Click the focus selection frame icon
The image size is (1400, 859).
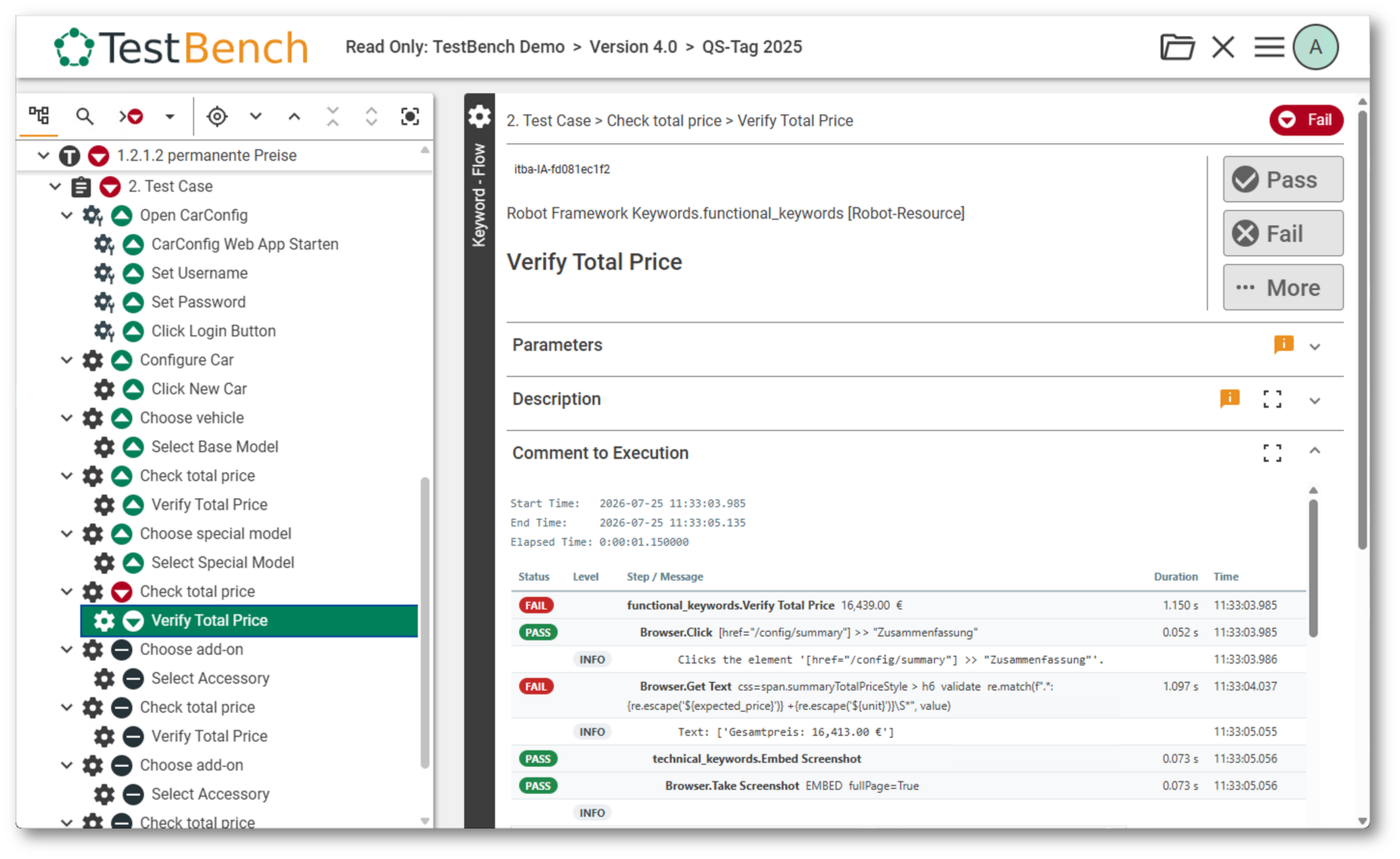coord(410,116)
